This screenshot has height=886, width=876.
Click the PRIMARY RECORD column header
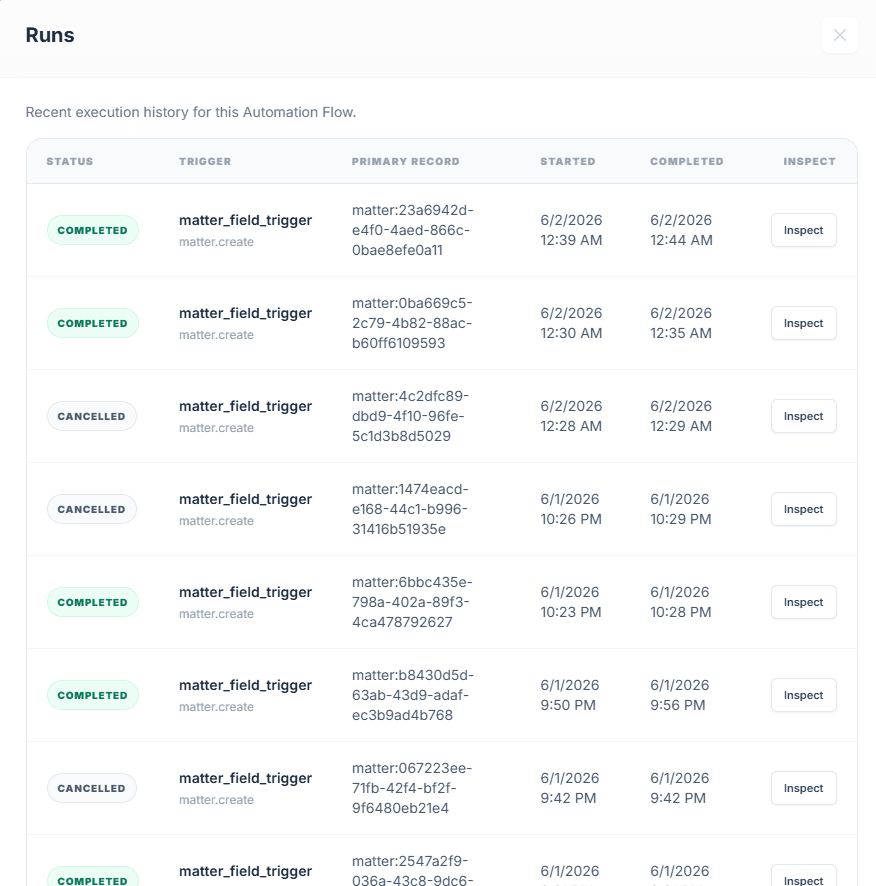tap(406, 161)
